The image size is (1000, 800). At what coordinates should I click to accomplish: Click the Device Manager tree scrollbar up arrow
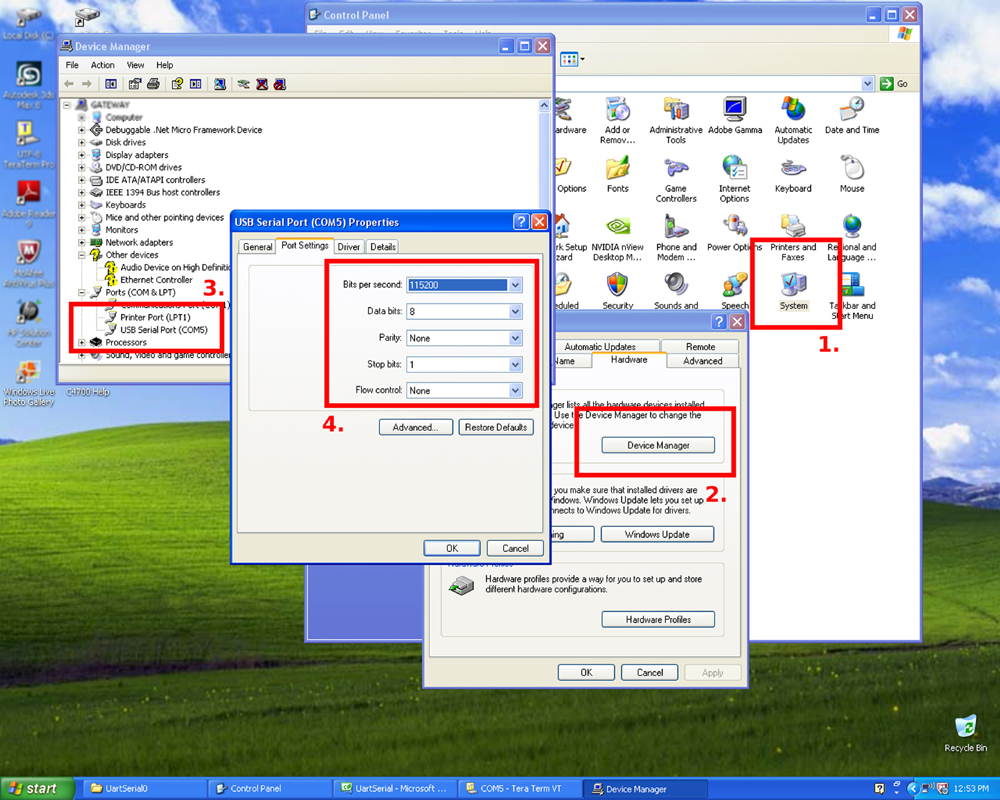[x=544, y=105]
